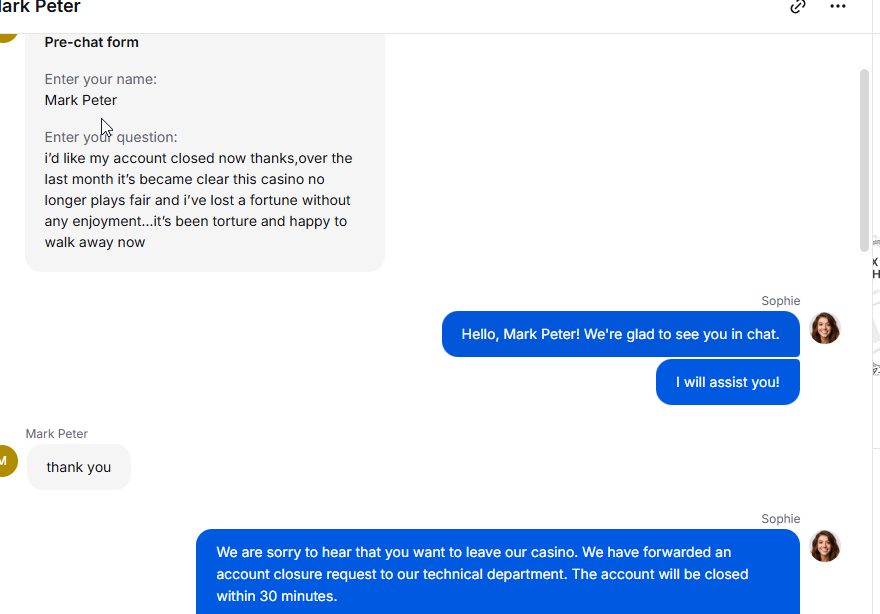Click the chat vertical scrollbar thumb
The image size is (880, 614).
point(864,161)
